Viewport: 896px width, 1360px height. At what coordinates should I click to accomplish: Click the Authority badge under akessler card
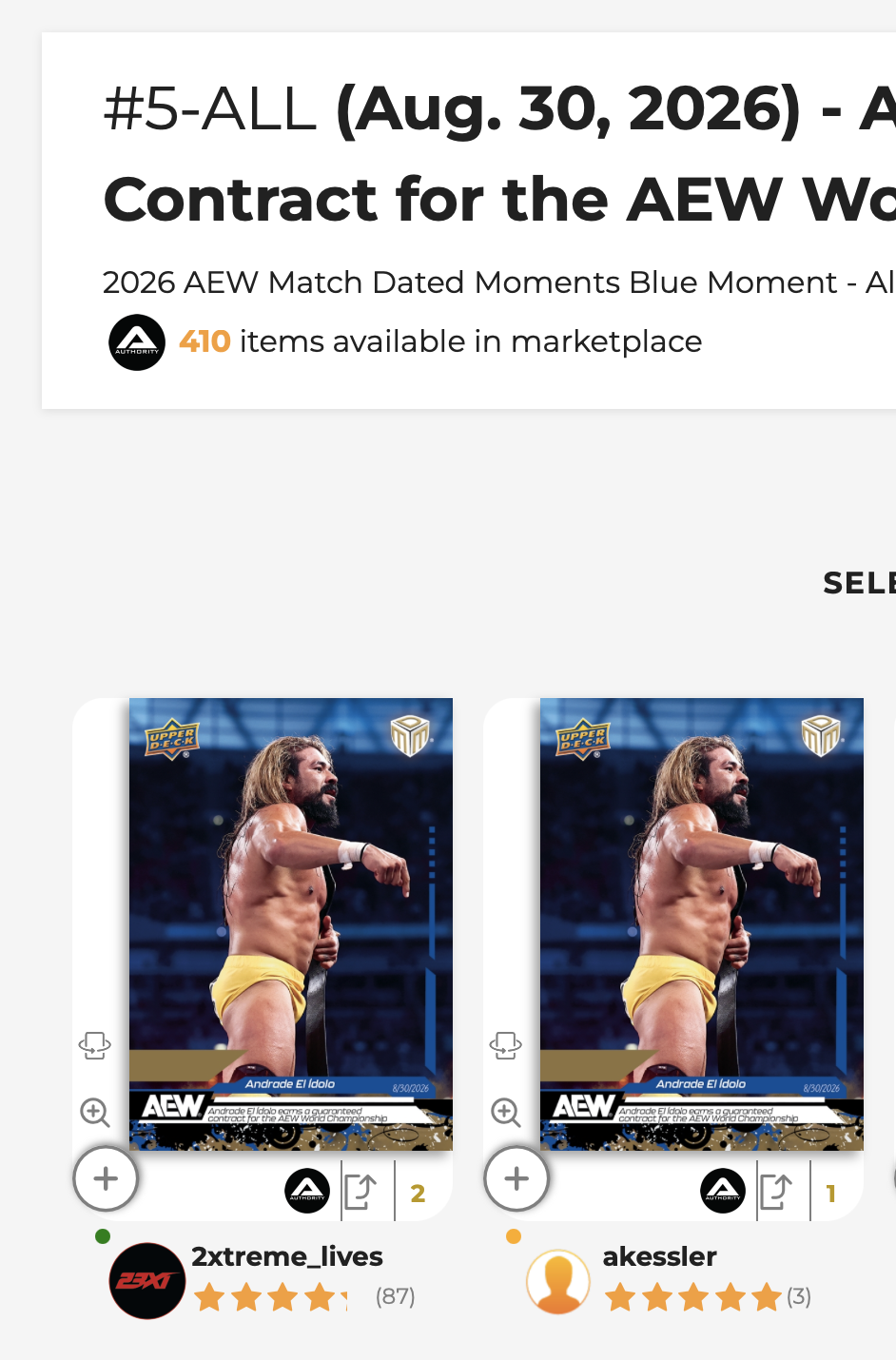[723, 1191]
